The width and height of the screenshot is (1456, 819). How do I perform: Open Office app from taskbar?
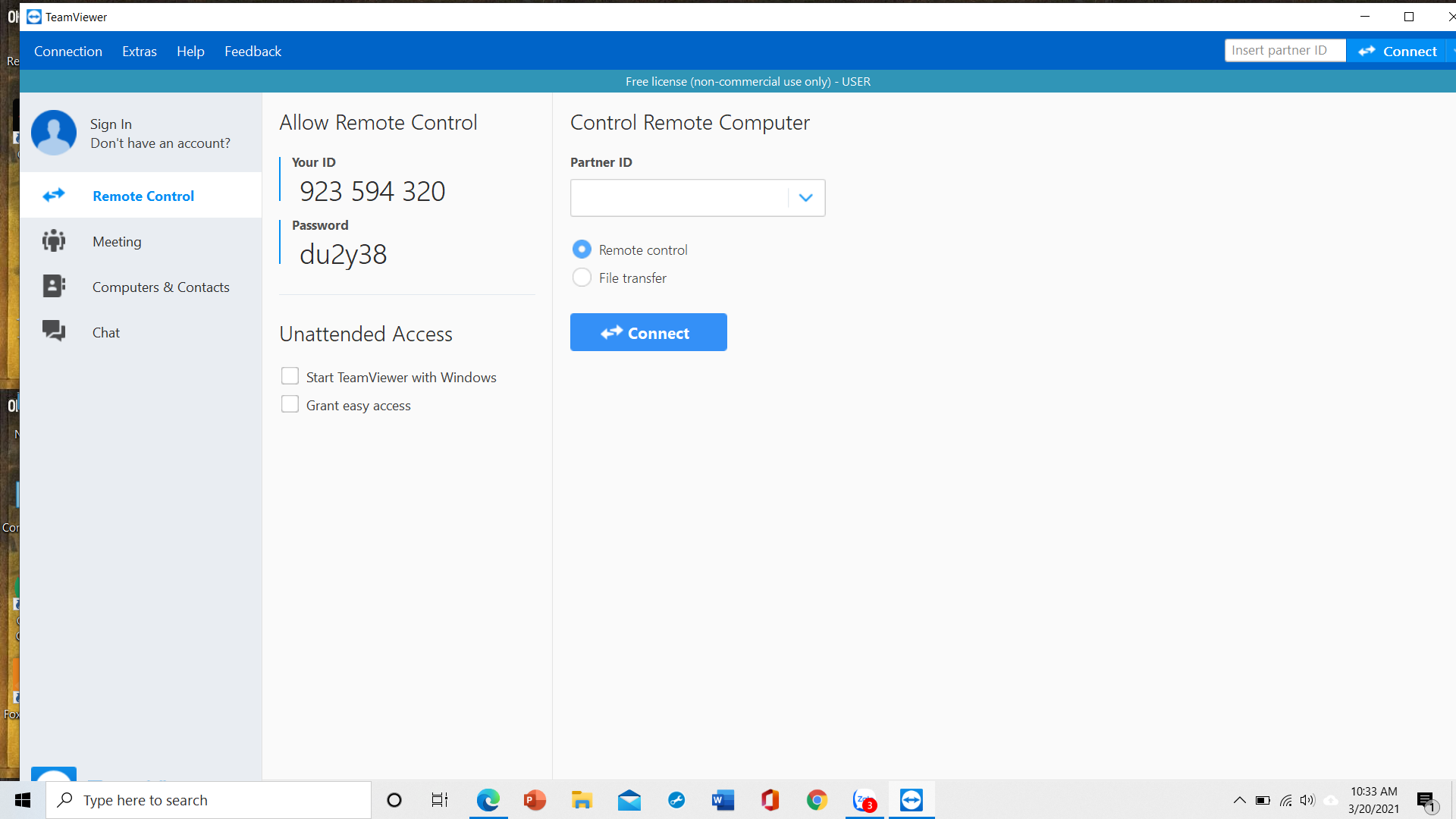click(x=770, y=800)
